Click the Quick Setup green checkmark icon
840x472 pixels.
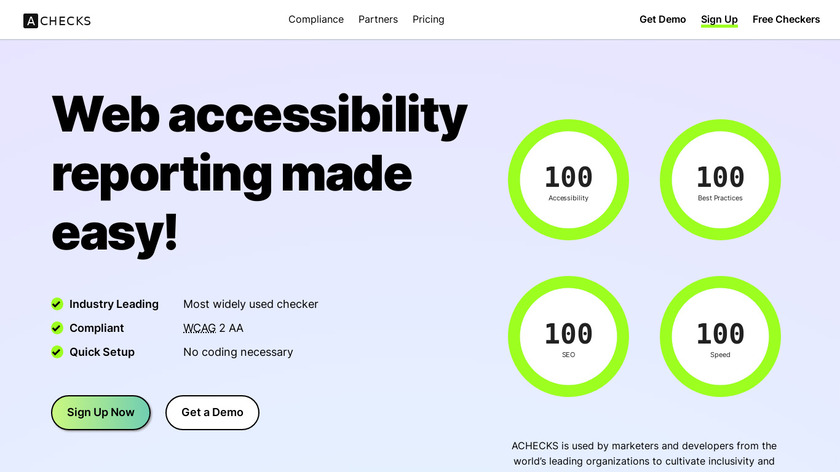coord(57,352)
